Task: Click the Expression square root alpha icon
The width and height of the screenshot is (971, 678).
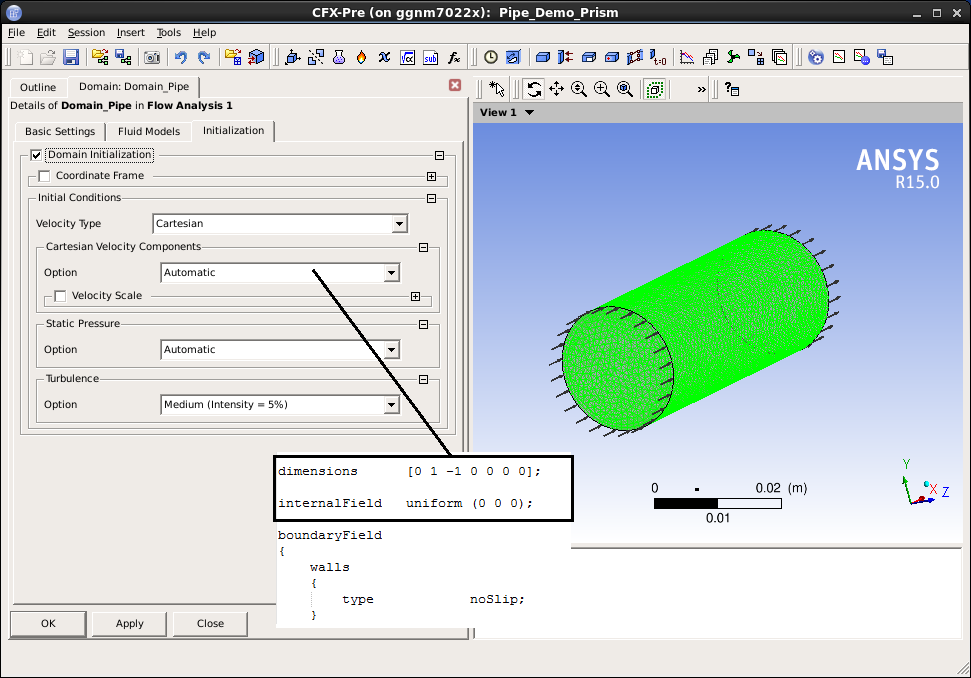Action: (x=407, y=58)
